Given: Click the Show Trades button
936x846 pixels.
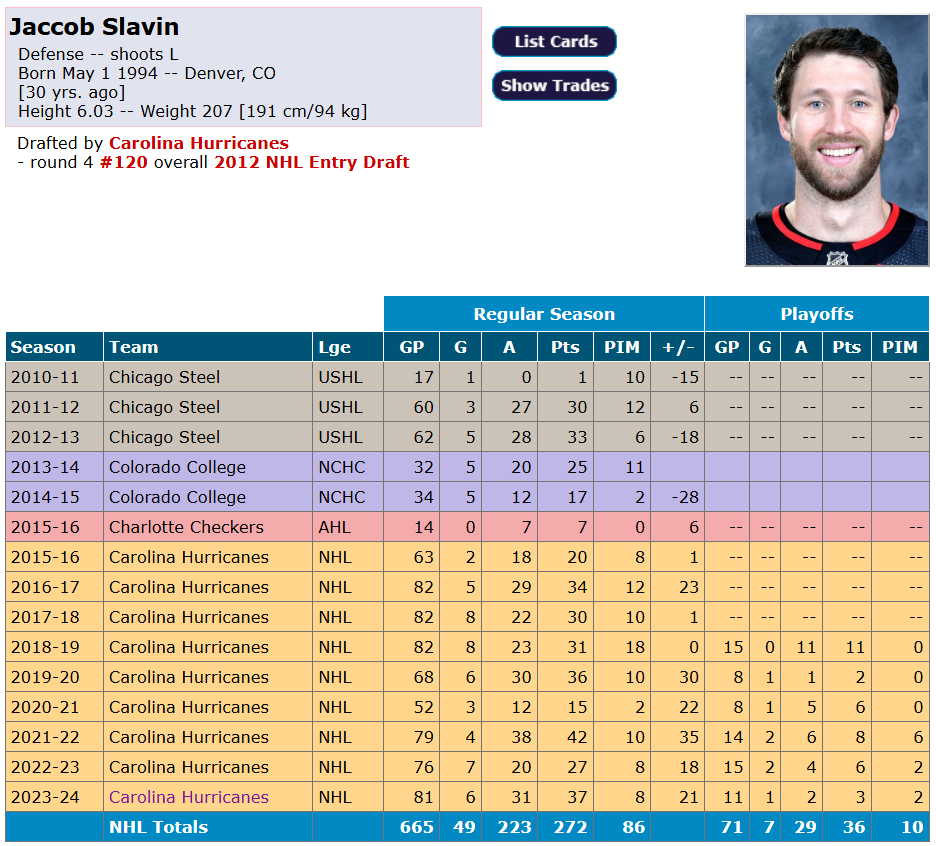Looking at the screenshot, I should [x=554, y=86].
